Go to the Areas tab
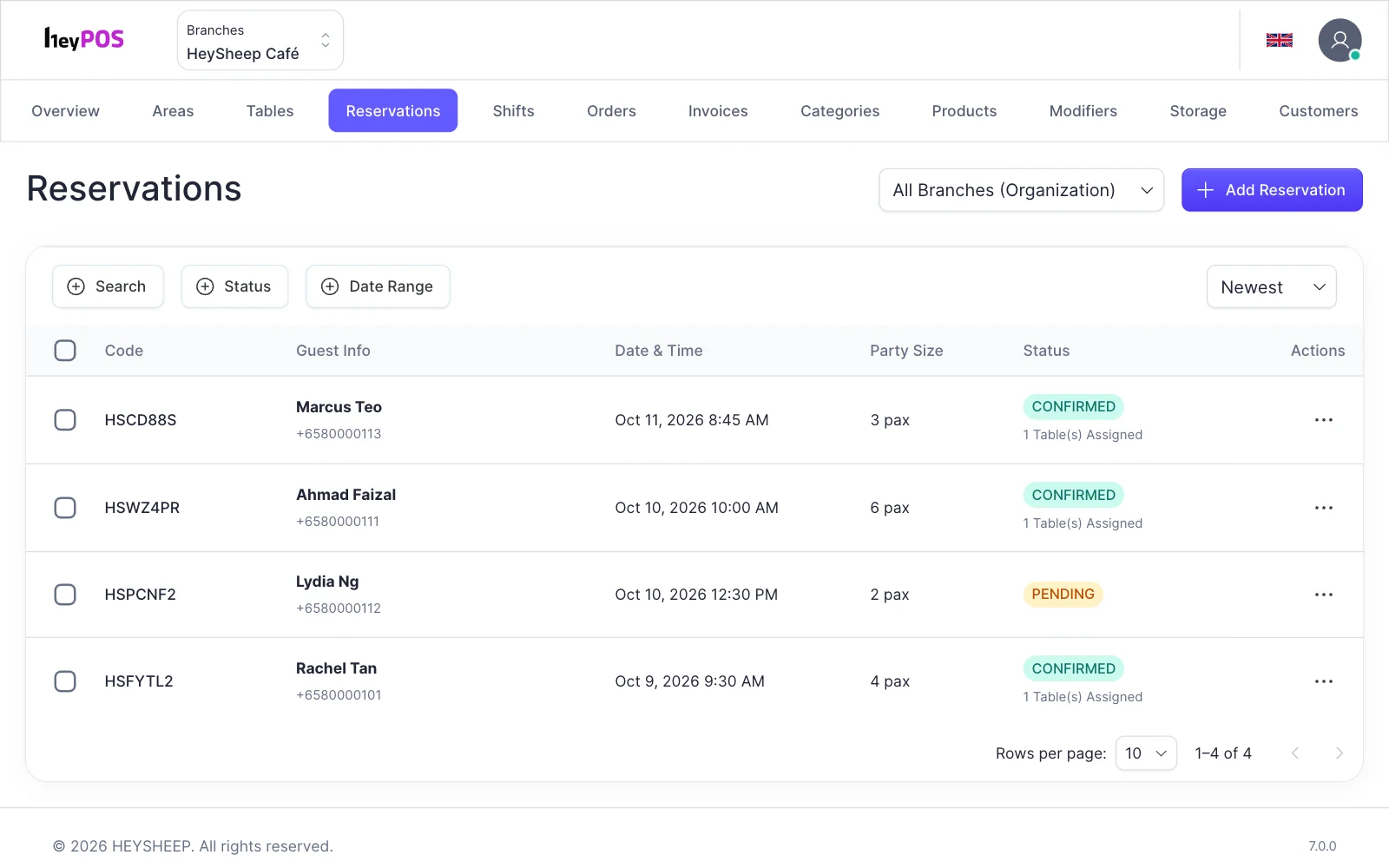The width and height of the screenshot is (1389, 868). [x=173, y=111]
